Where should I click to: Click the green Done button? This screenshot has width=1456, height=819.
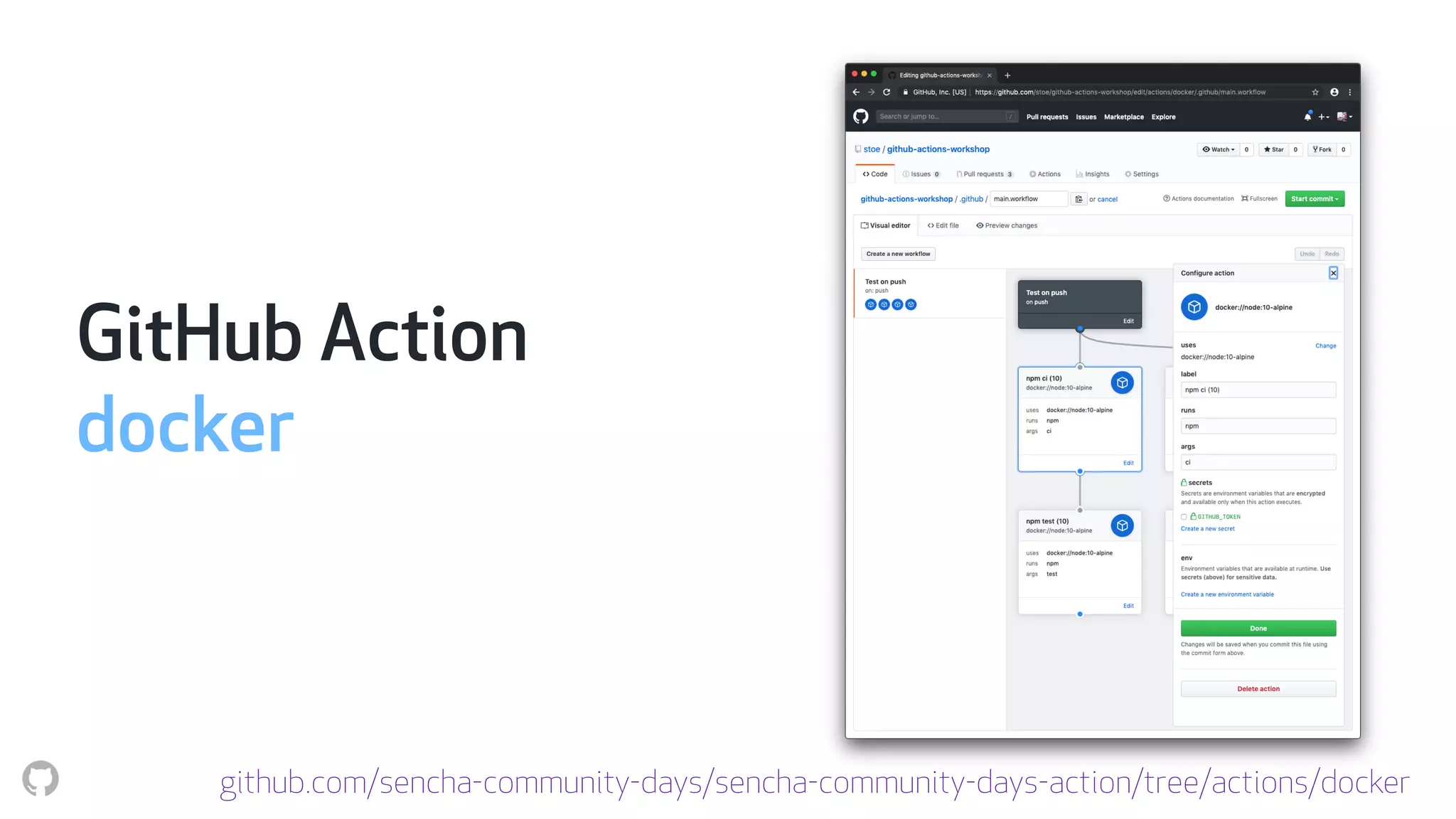coord(1258,628)
